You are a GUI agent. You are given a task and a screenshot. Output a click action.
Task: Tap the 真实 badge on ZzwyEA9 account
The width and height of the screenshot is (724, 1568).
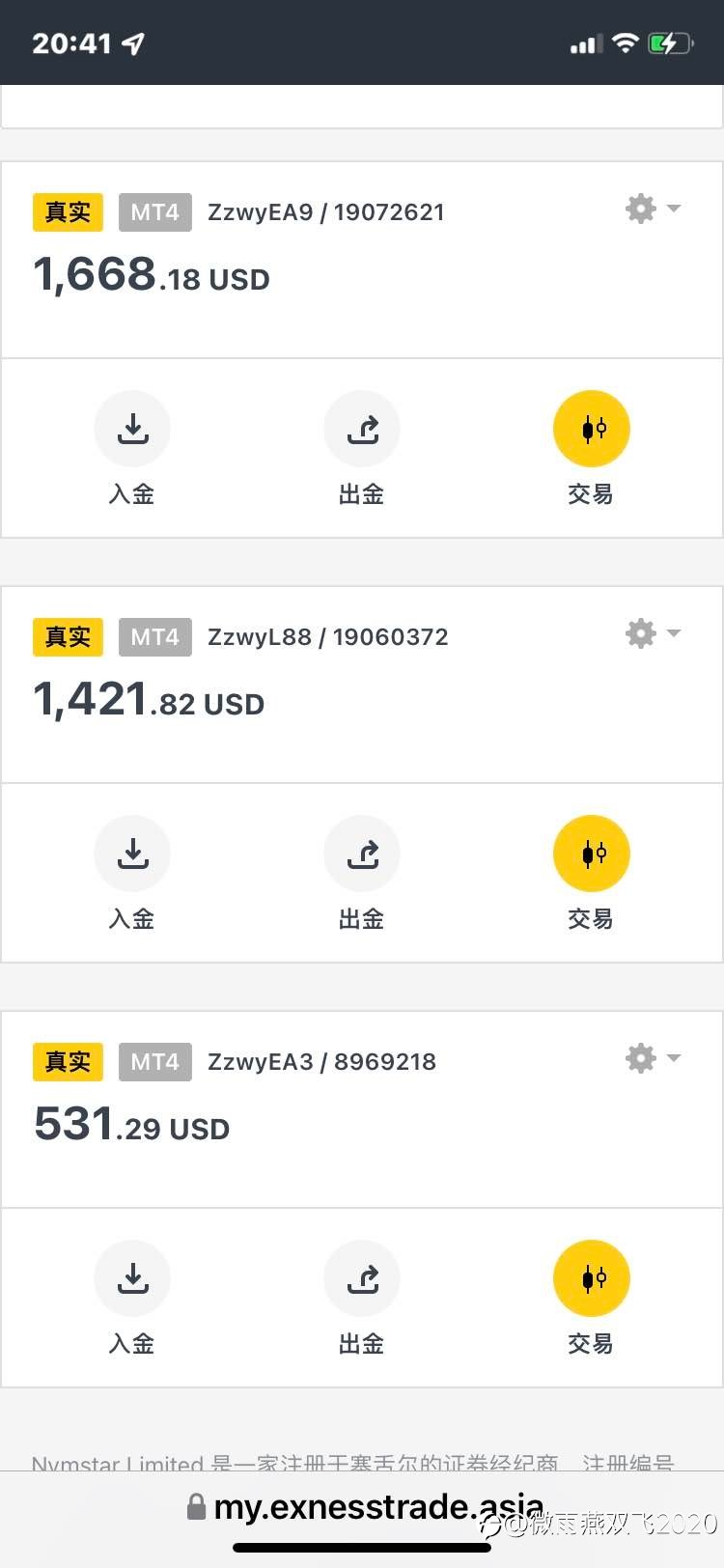point(68,212)
